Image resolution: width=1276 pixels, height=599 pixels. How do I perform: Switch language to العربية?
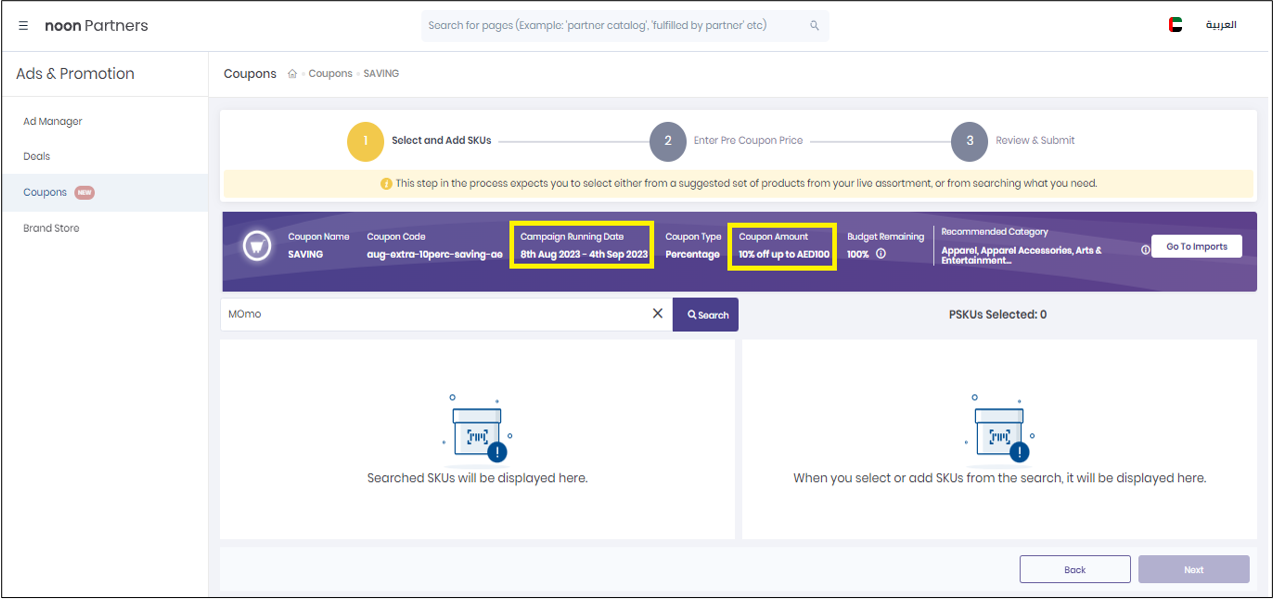1220,25
